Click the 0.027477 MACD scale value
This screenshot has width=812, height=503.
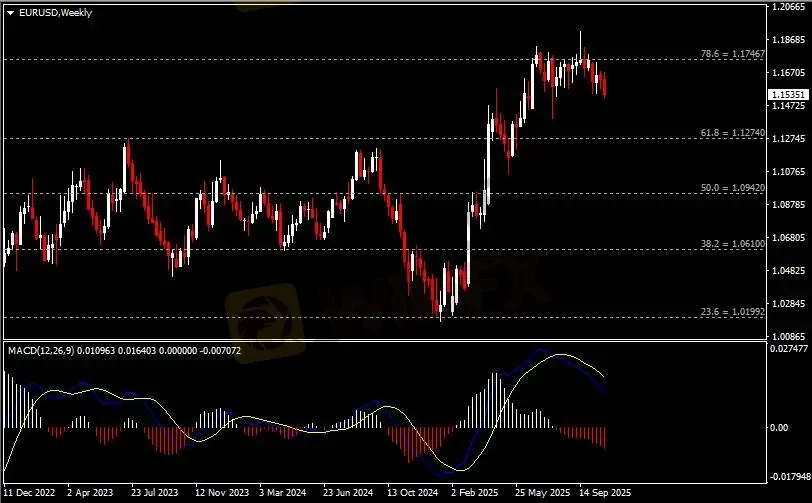pyautogui.click(x=787, y=348)
